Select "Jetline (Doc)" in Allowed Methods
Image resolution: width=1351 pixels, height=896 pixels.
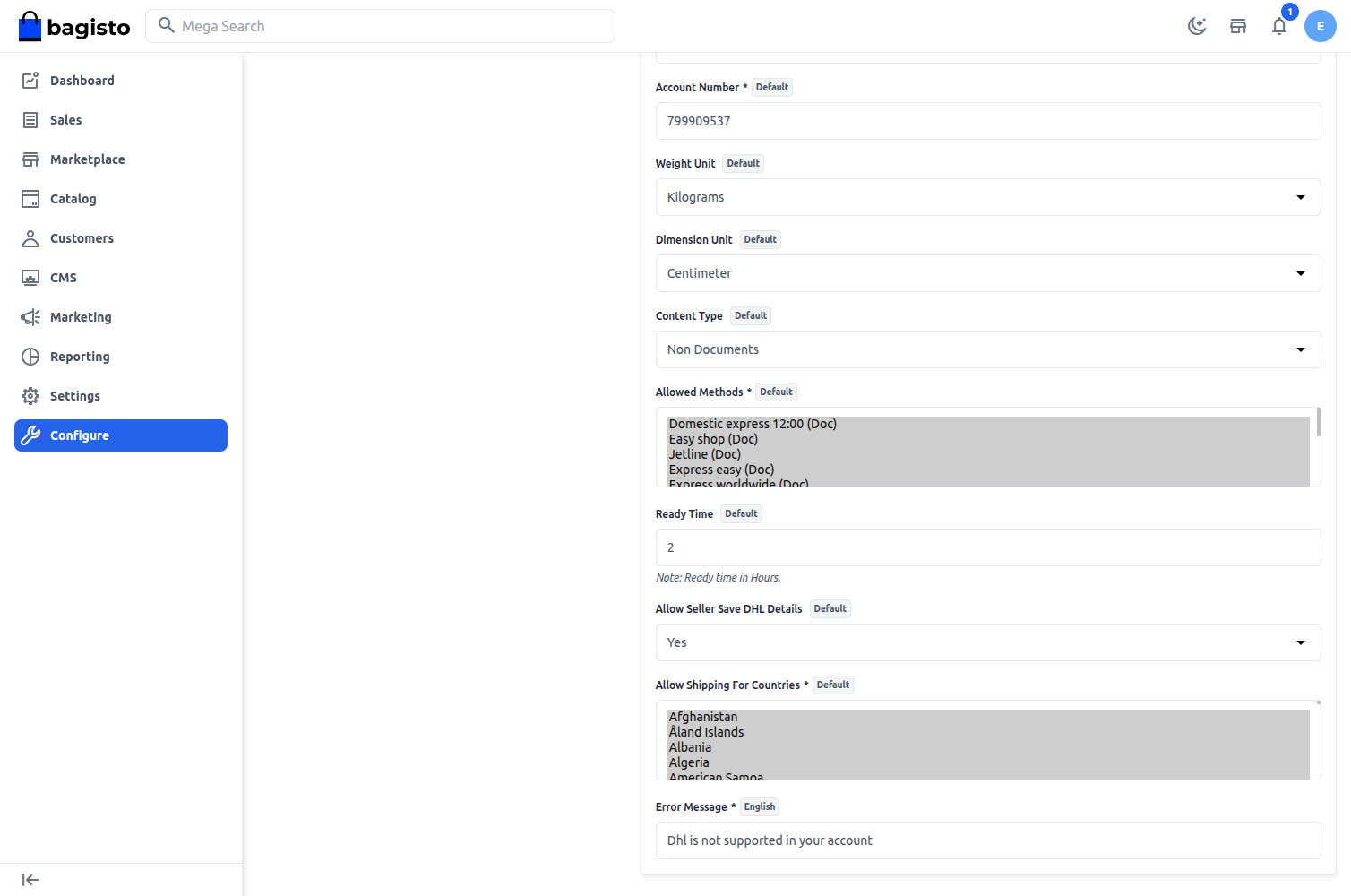pos(704,453)
